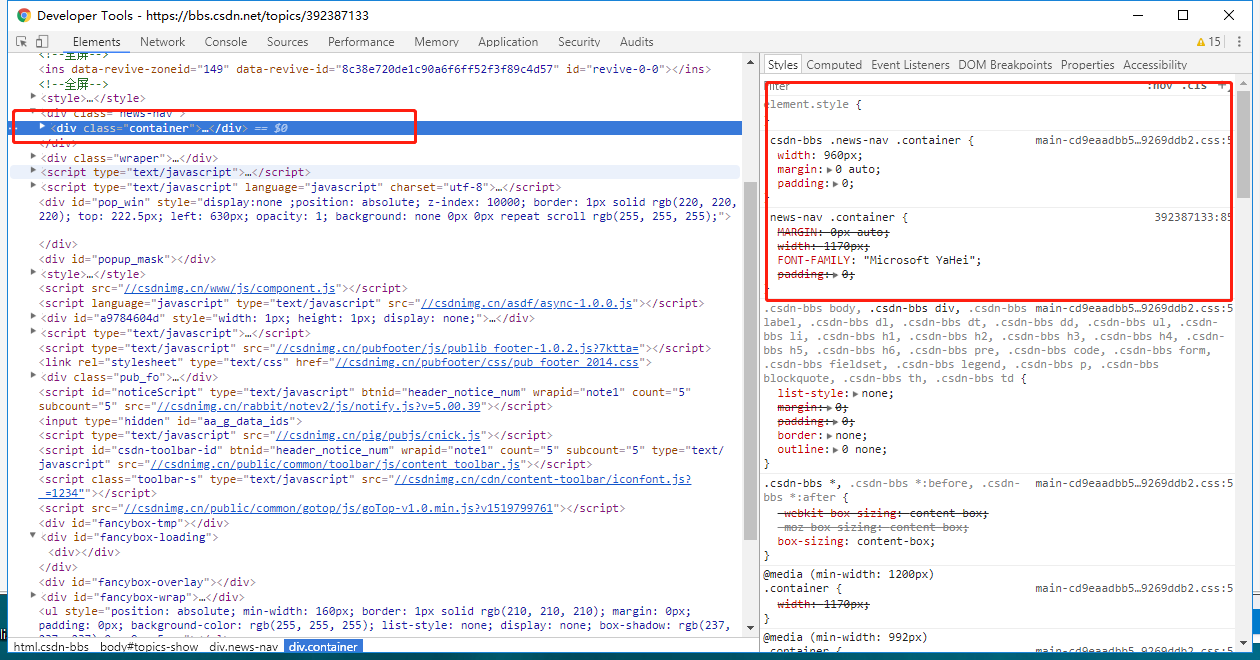Select the Performance tab
The width and height of the screenshot is (1260, 660).
(x=361, y=42)
